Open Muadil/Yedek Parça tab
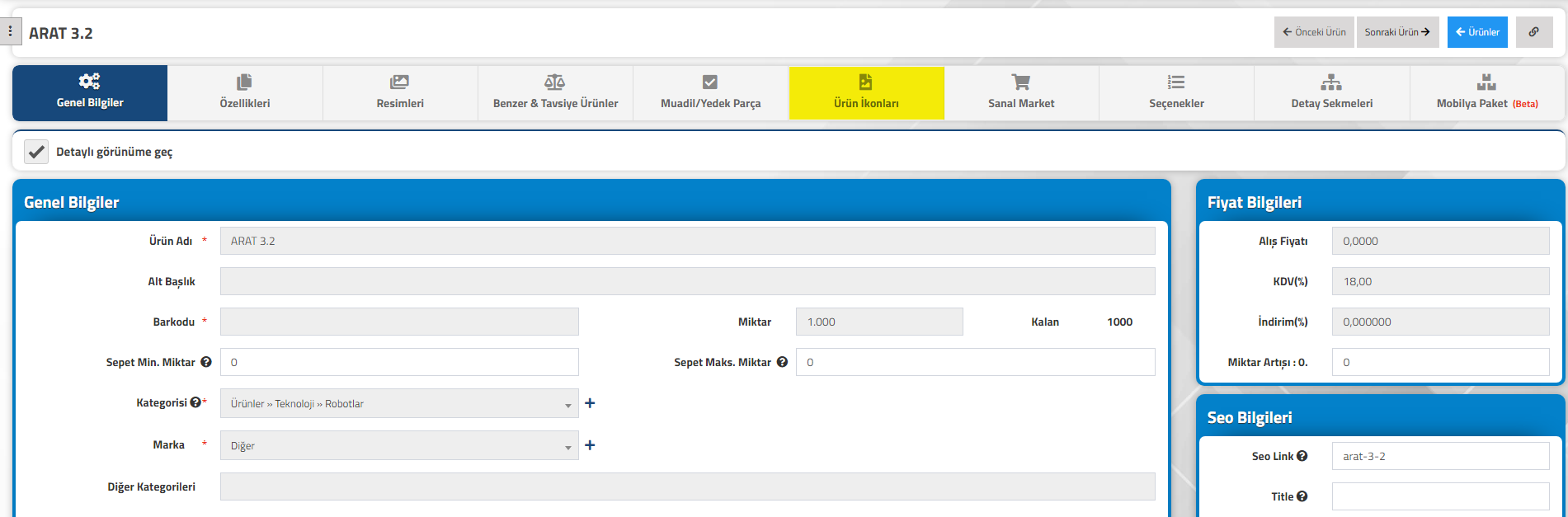The width and height of the screenshot is (1568, 517). pyautogui.click(x=710, y=93)
